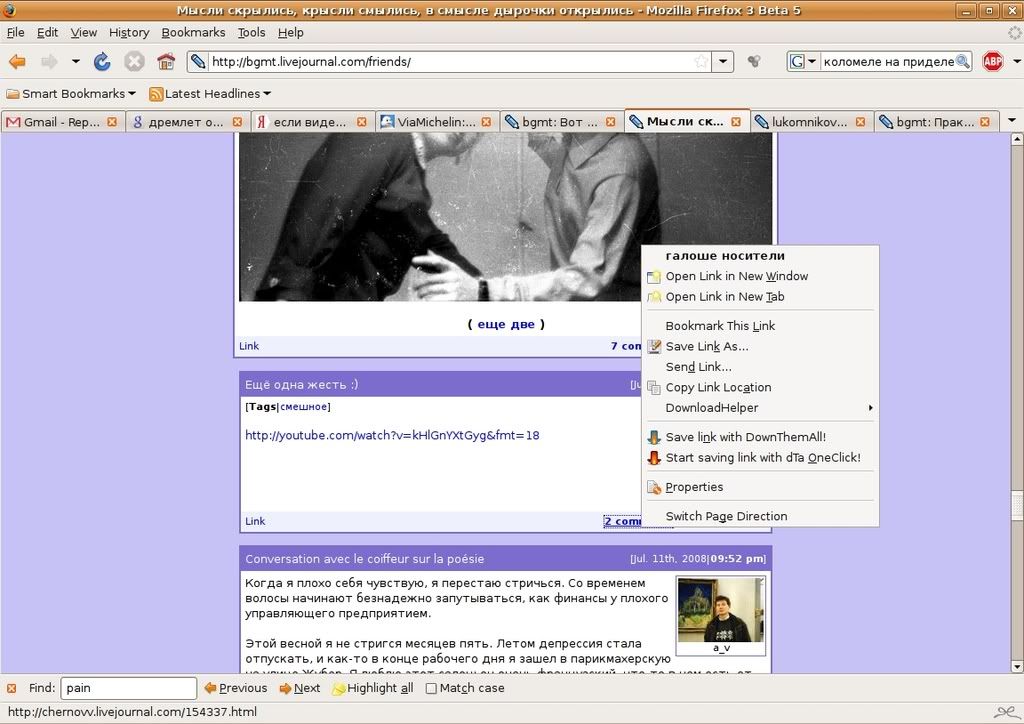Select Save Link As...
Screen dimensions: 1024x724
(x=760, y=346)
